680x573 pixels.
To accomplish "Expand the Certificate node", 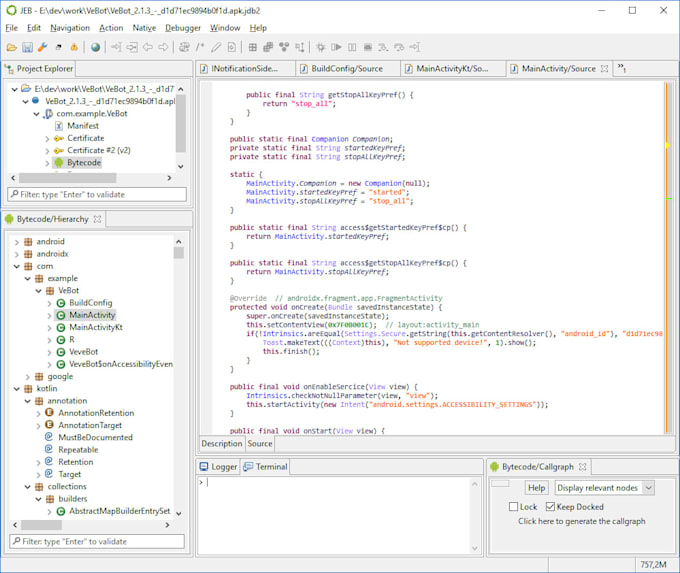I will 47,139.
